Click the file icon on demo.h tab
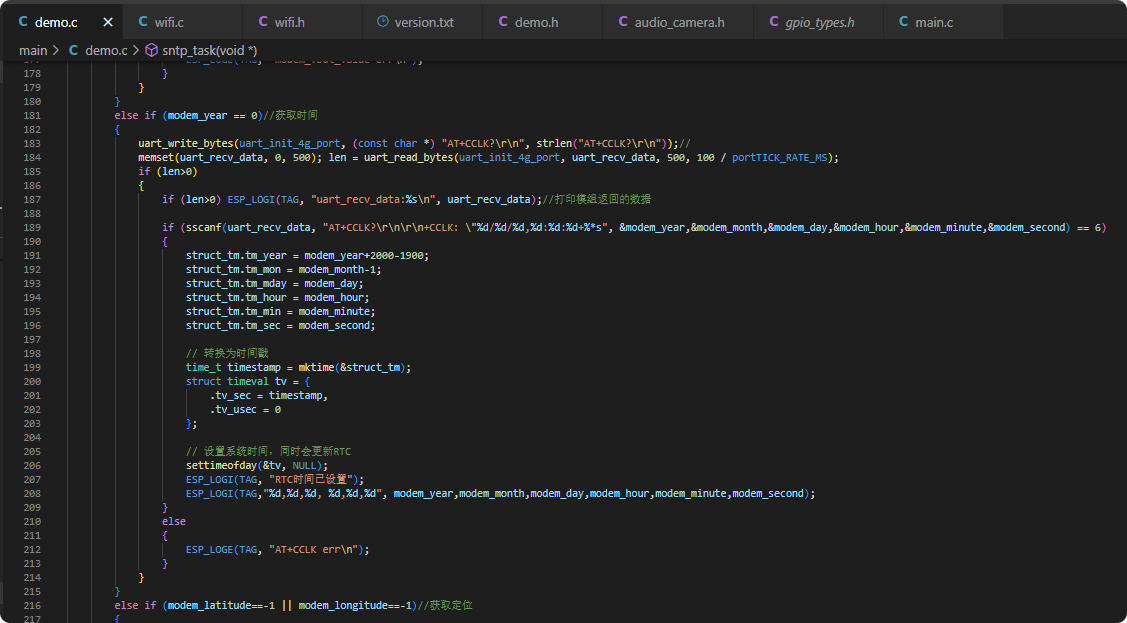1127x623 pixels. click(x=503, y=22)
